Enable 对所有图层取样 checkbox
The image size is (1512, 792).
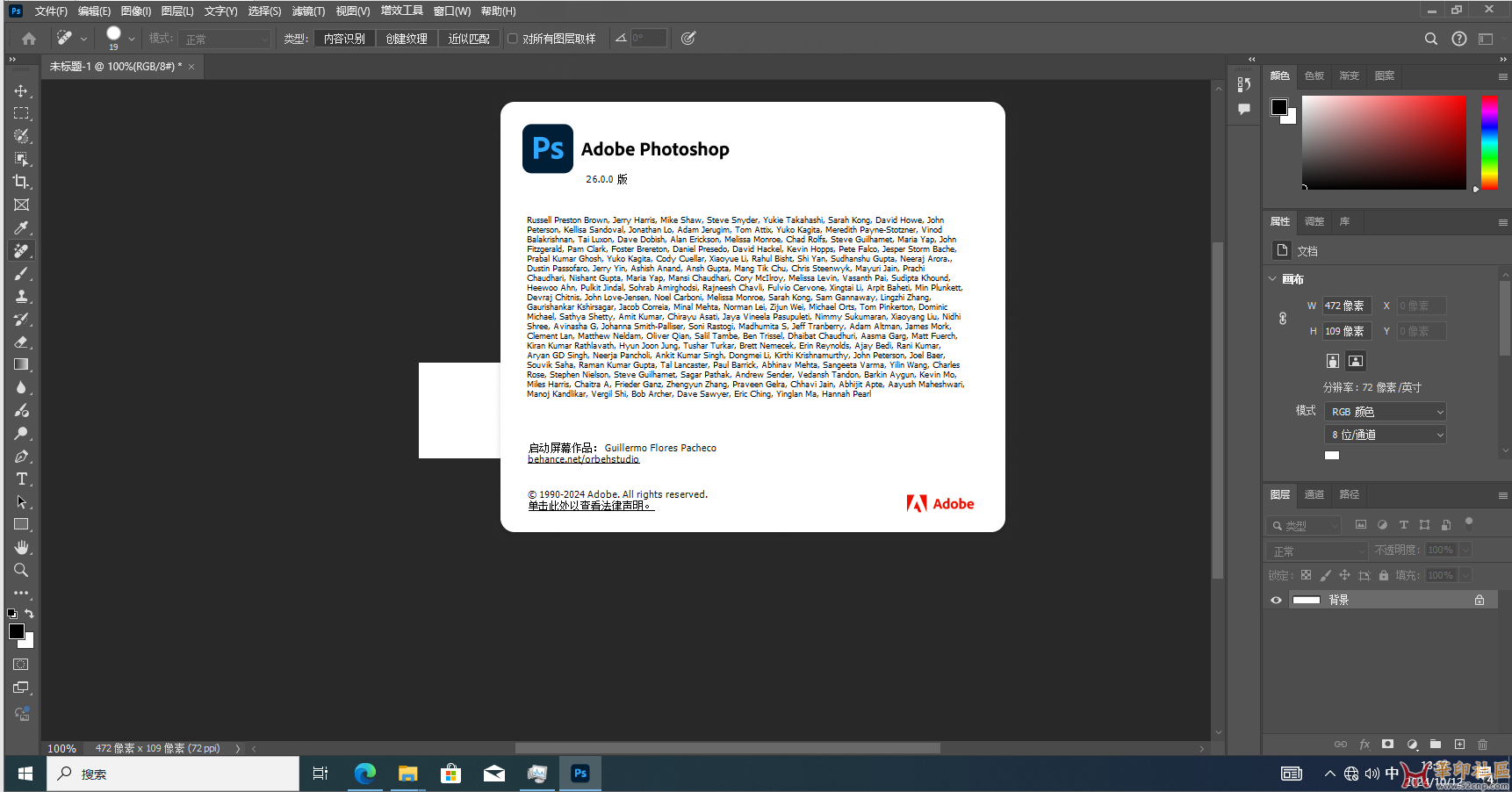click(512, 38)
